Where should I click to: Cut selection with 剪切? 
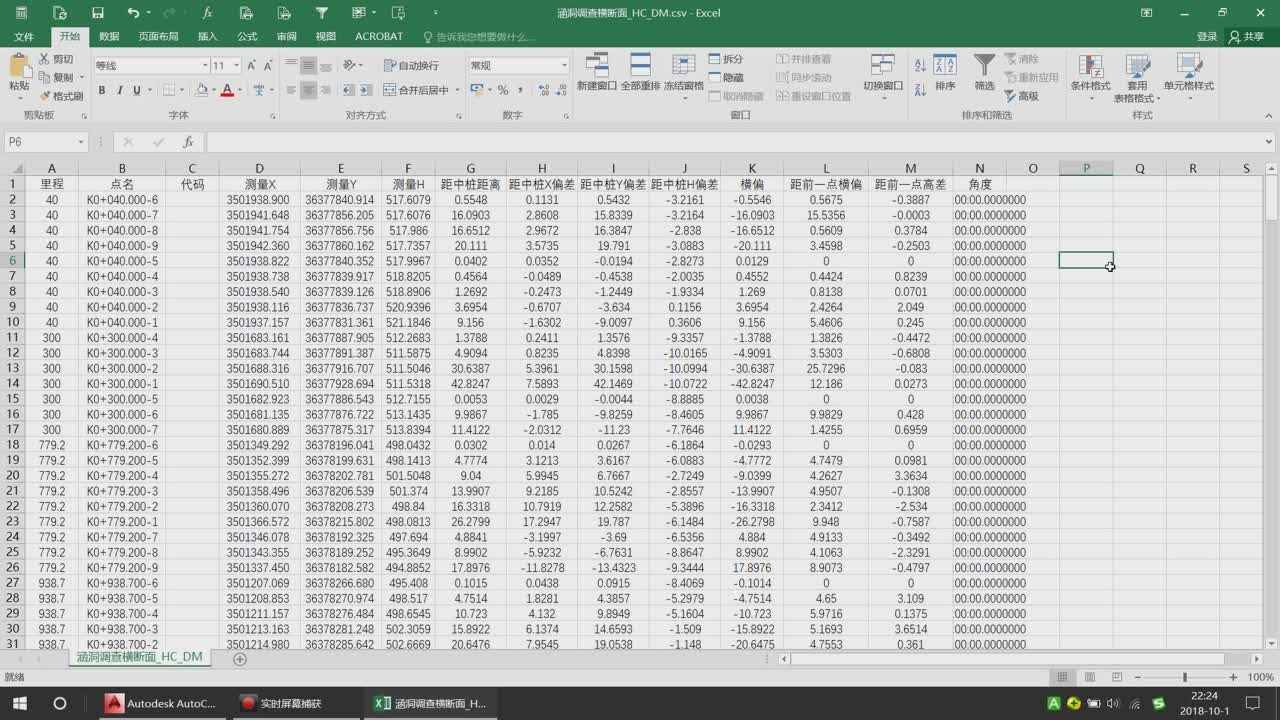click(x=57, y=59)
